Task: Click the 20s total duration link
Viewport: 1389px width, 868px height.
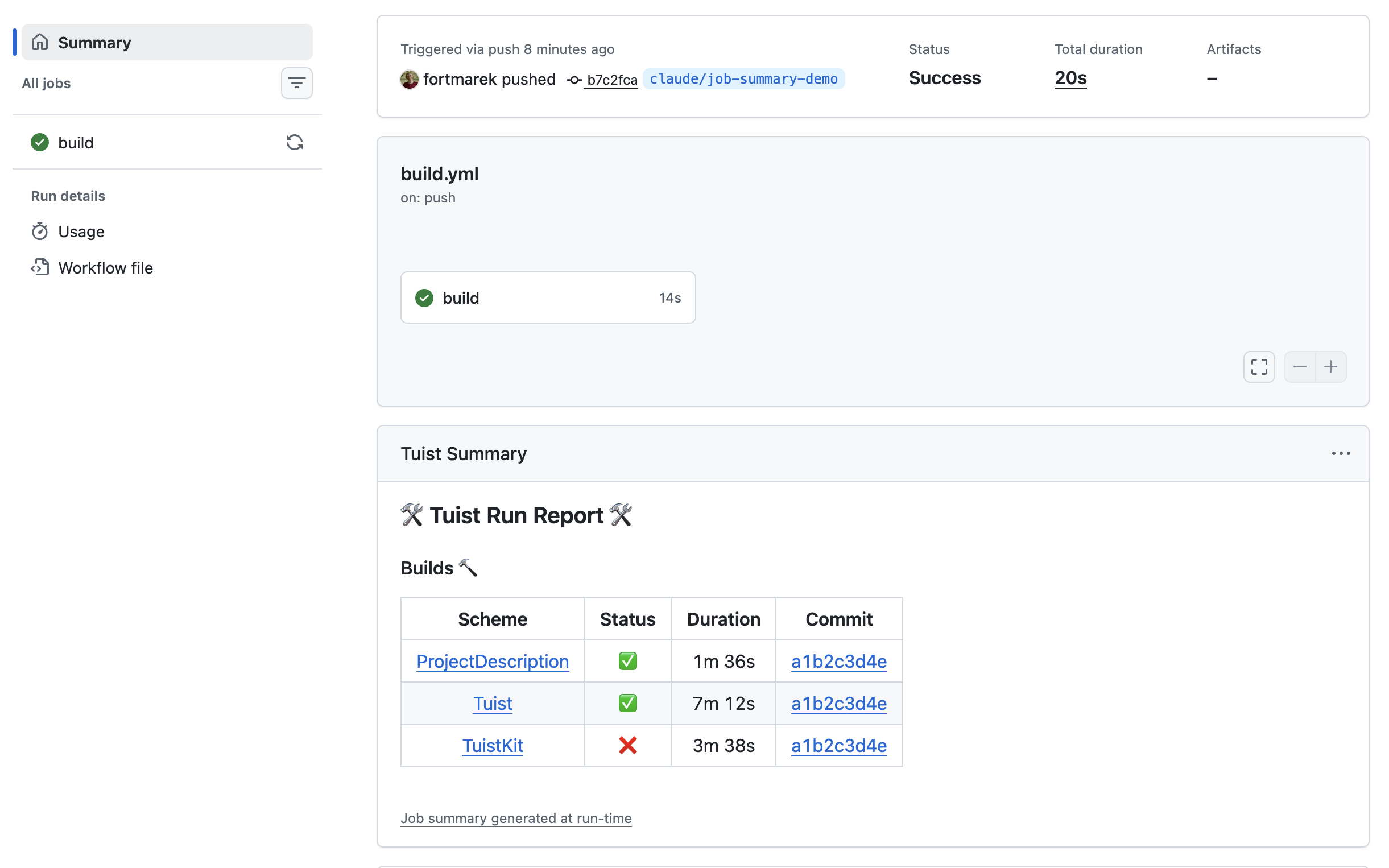Action: click(1070, 77)
